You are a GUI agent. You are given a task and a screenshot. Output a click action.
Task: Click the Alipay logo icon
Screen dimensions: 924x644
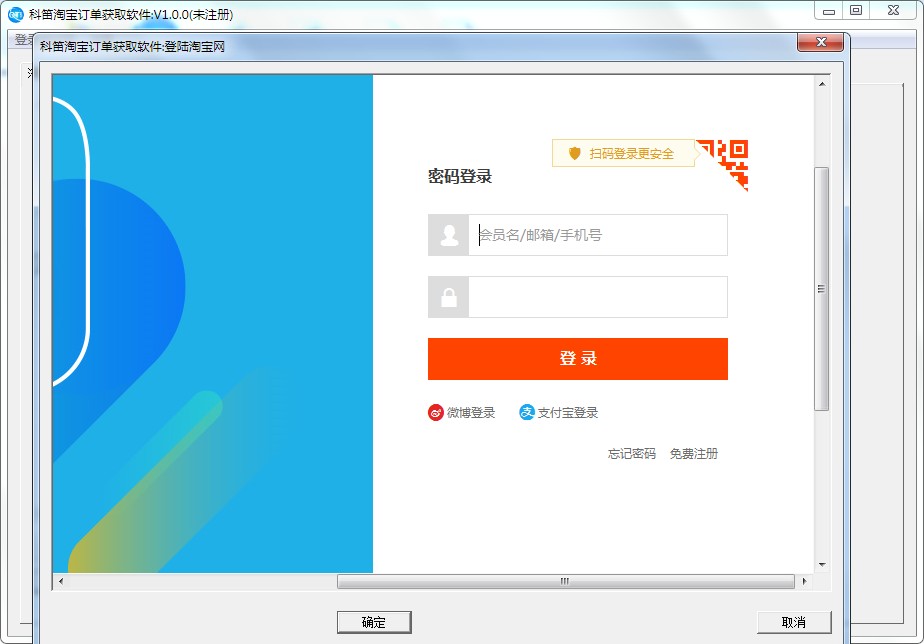pyautogui.click(x=526, y=412)
